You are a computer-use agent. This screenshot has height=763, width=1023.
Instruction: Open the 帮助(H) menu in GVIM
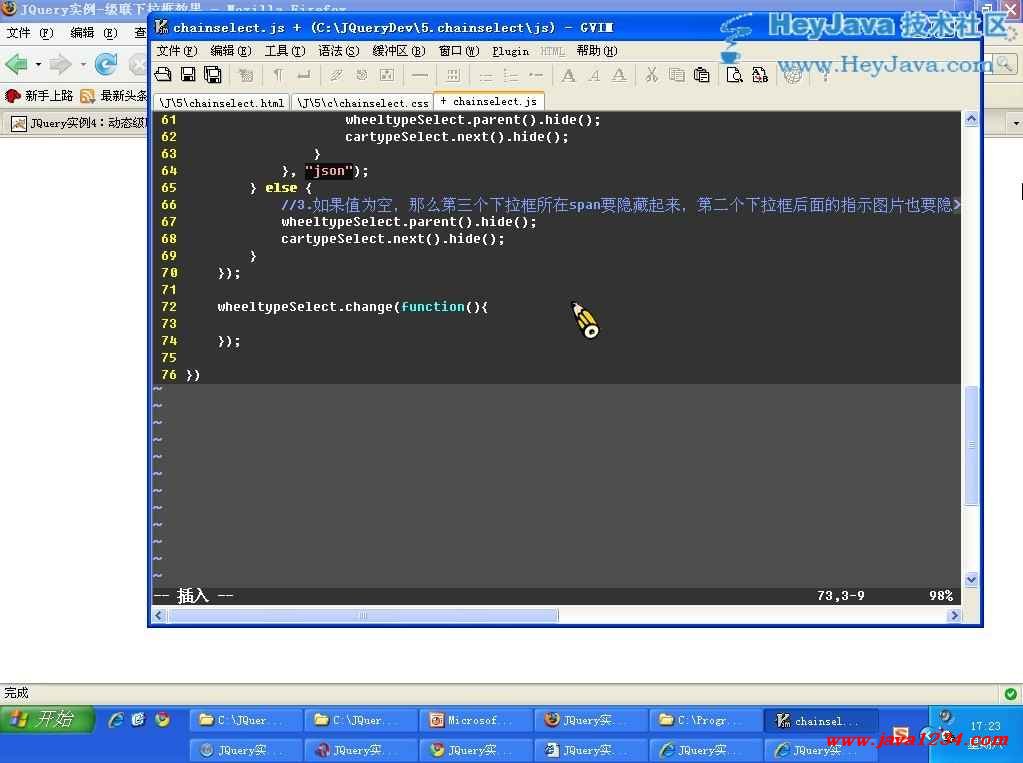click(596, 51)
